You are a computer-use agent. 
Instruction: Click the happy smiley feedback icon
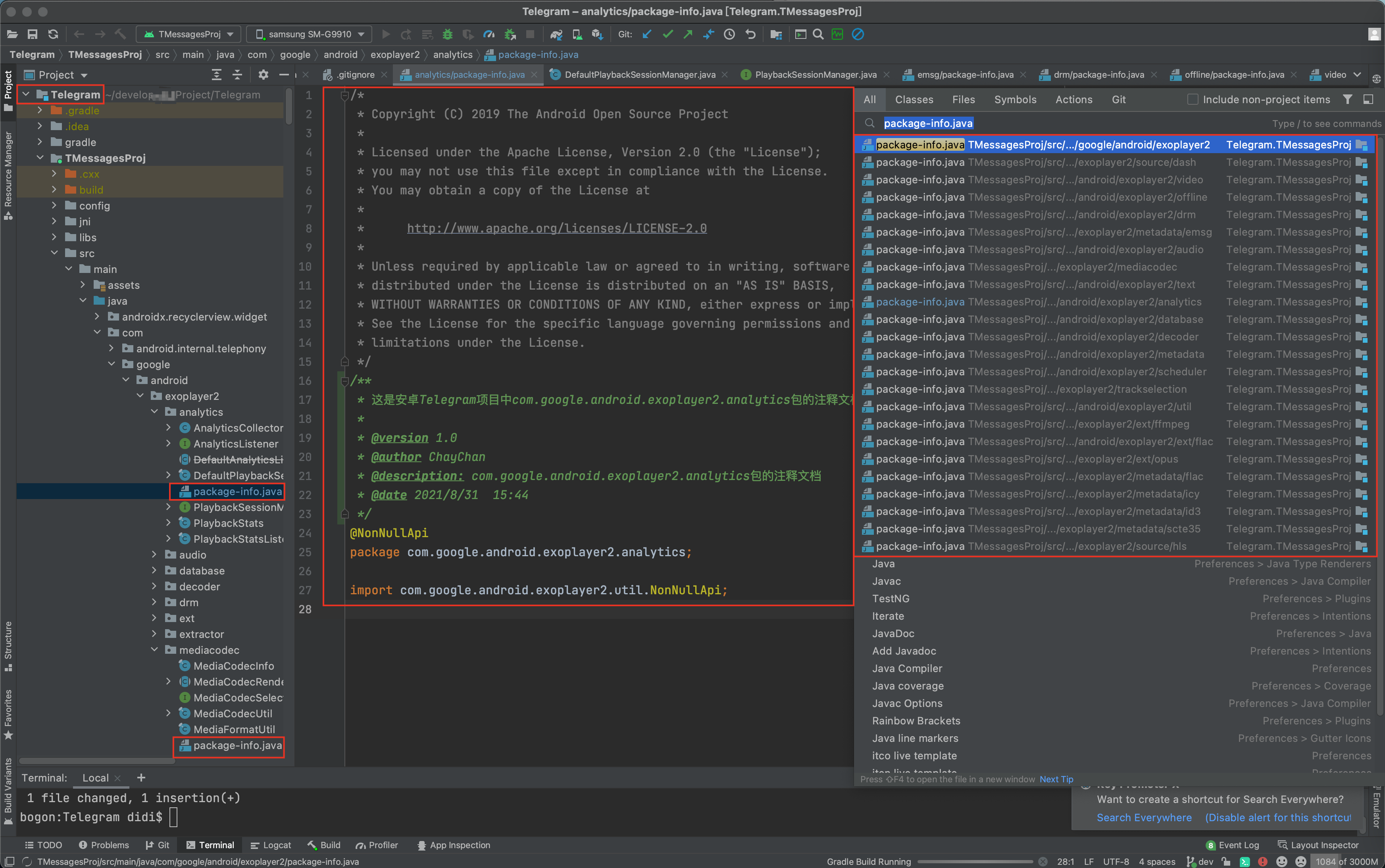[1282, 861]
